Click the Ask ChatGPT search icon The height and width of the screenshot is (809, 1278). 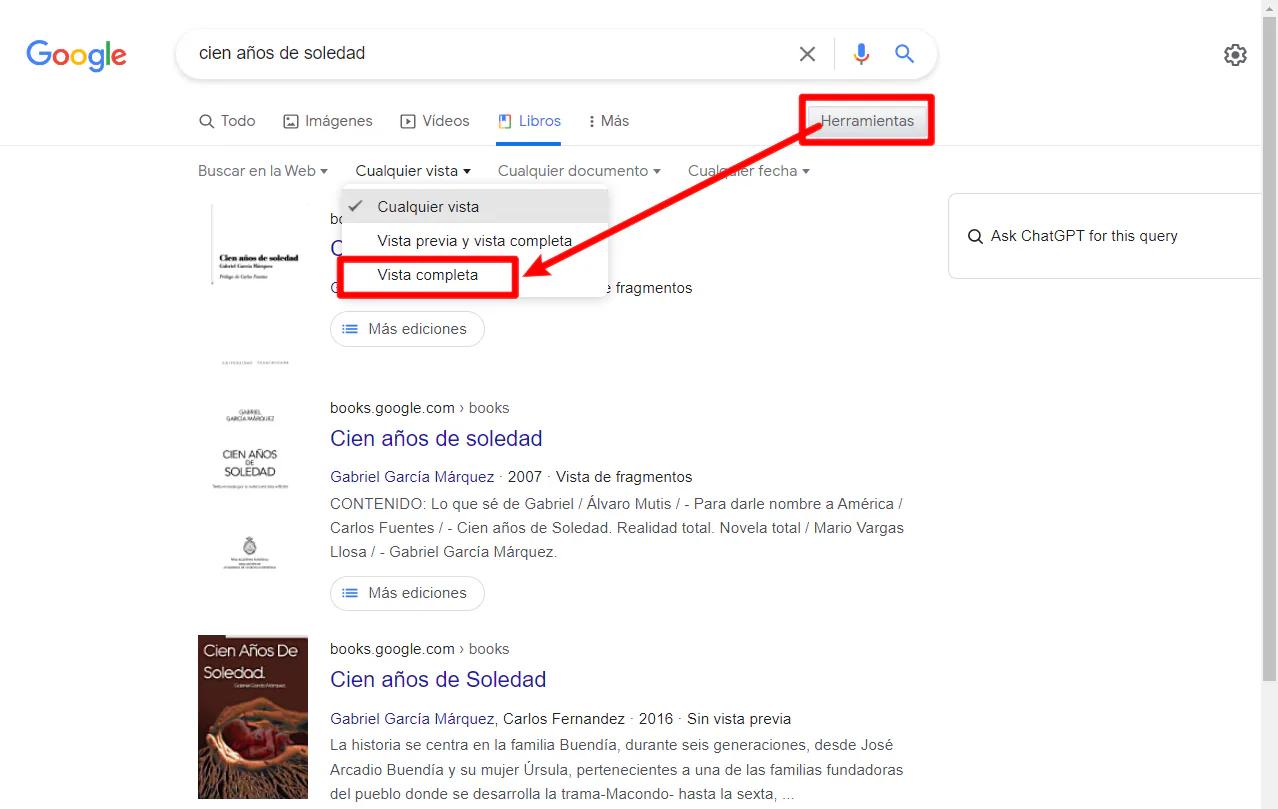[x=975, y=237]
